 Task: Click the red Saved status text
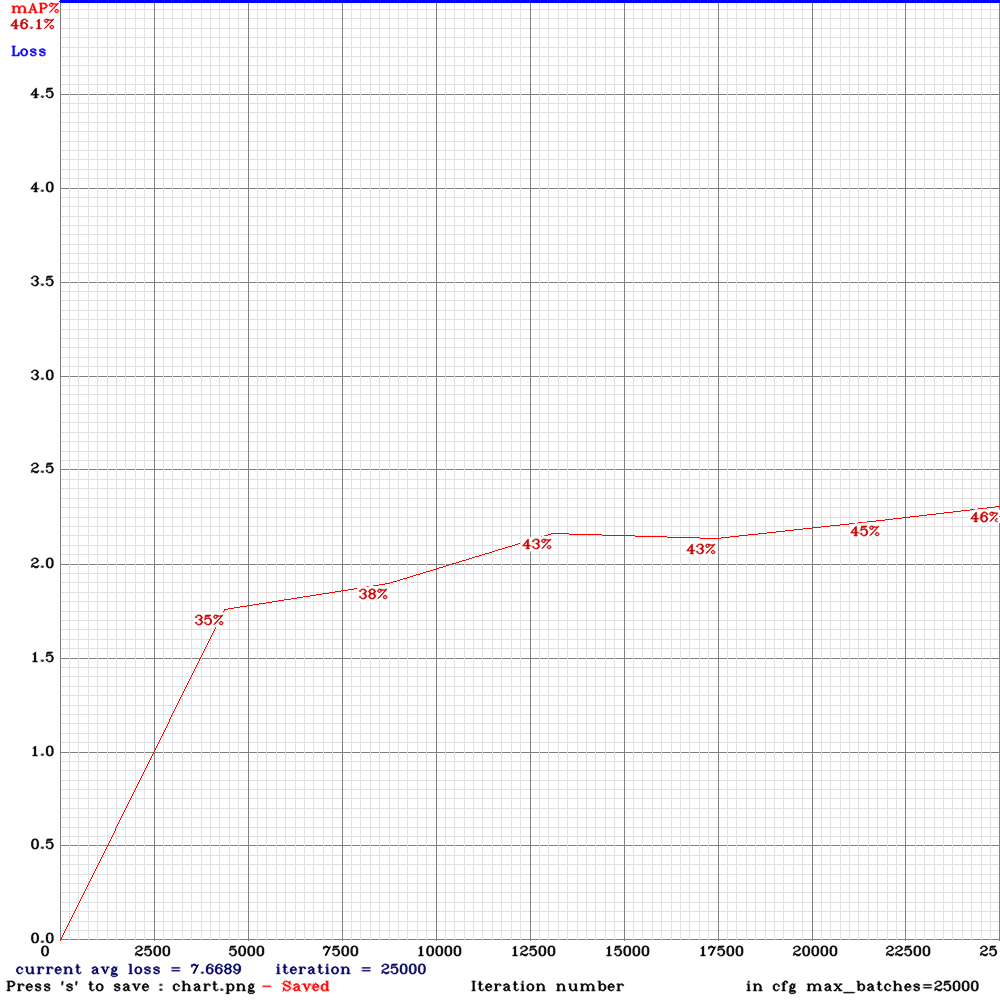[305, 987]
